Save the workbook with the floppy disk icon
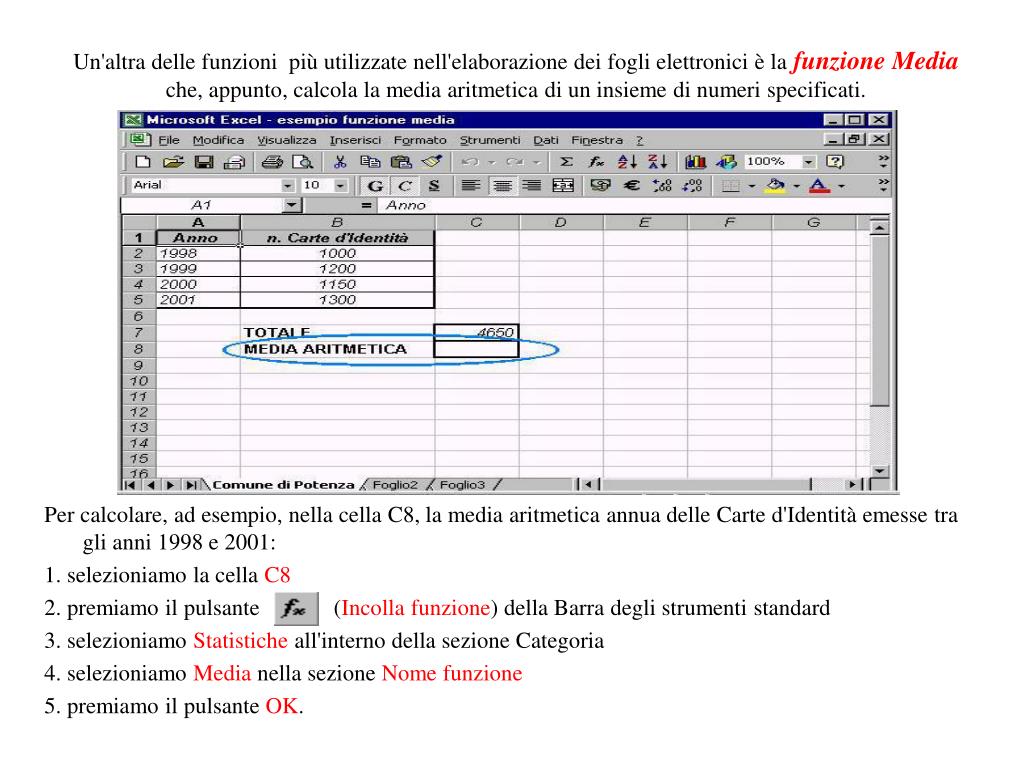 click(x=204, y=162)
